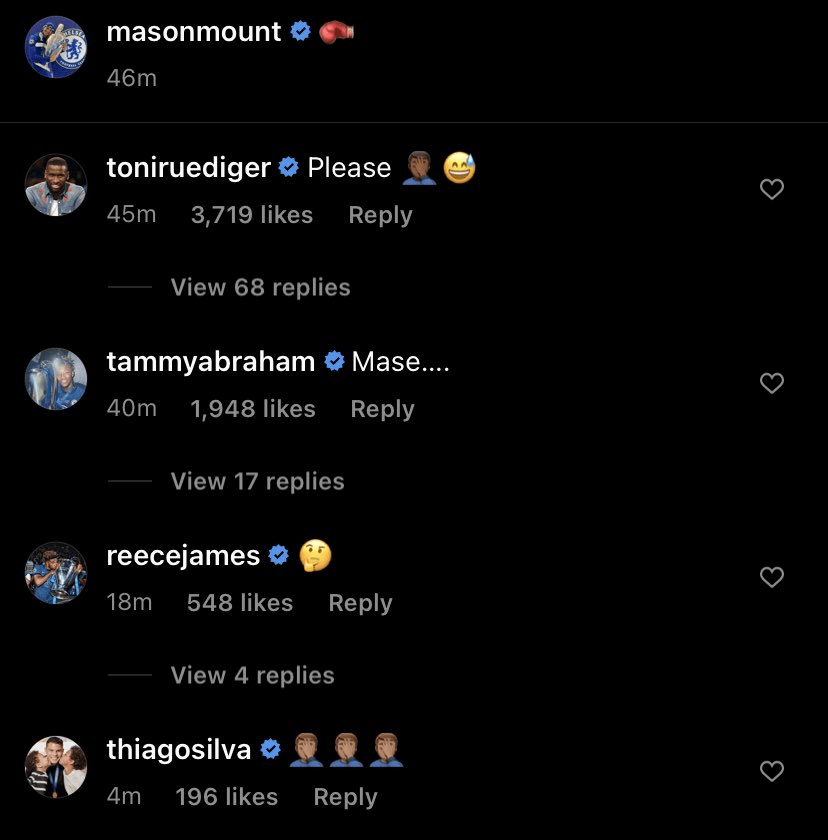Like tammyabraham's comment with the heart
Screen dimensions: 828x840
[771, 383]
